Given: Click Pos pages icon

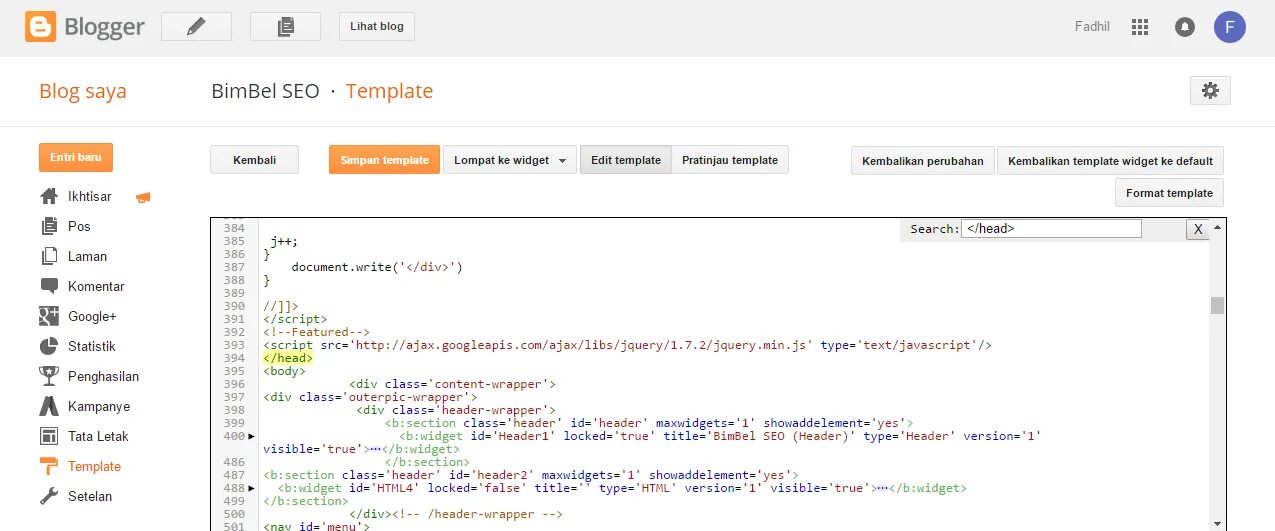Looking at the screenshot, I should (x=48, y=226).
